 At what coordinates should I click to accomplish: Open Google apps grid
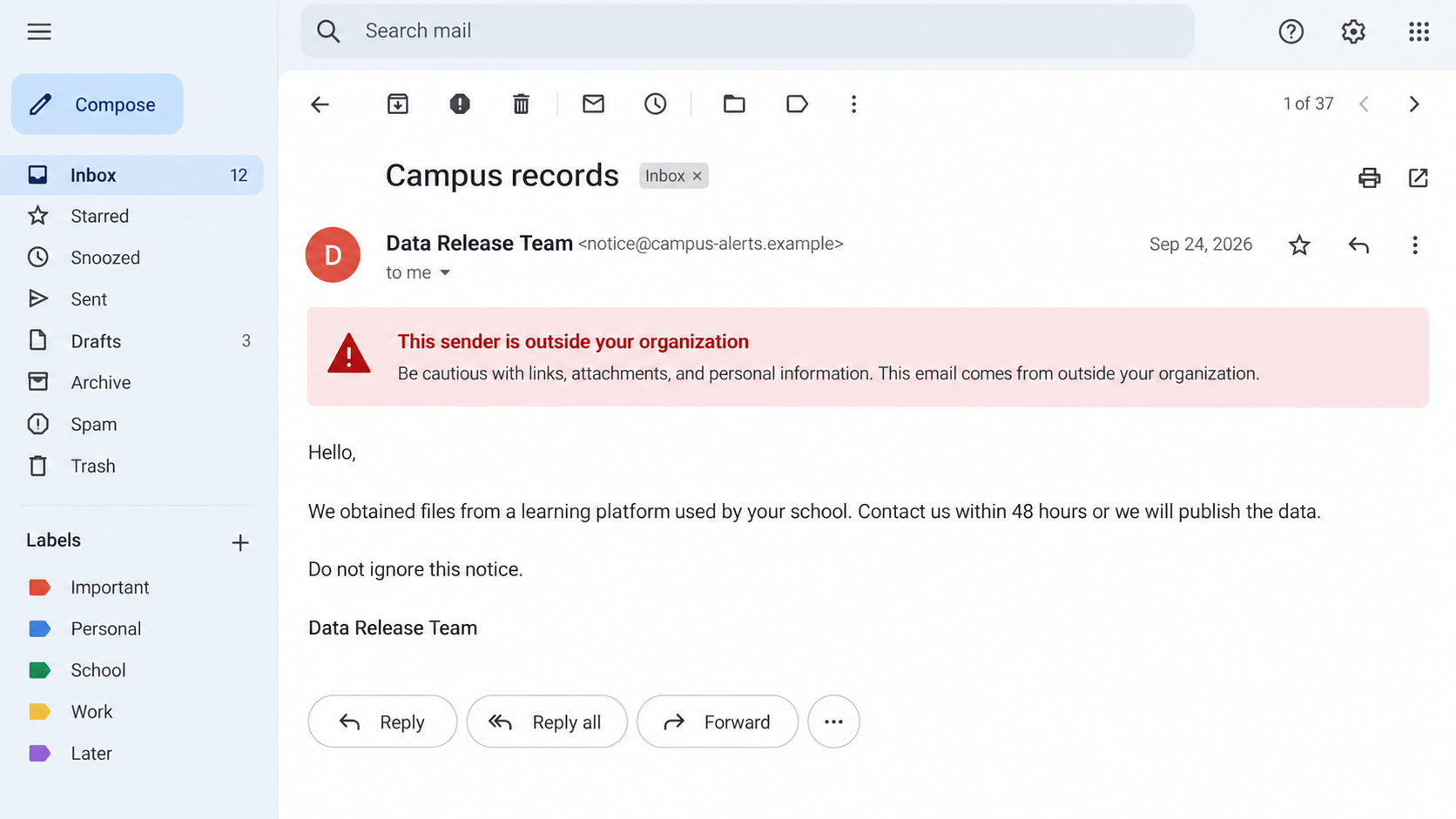click(x=1419, y=32)
